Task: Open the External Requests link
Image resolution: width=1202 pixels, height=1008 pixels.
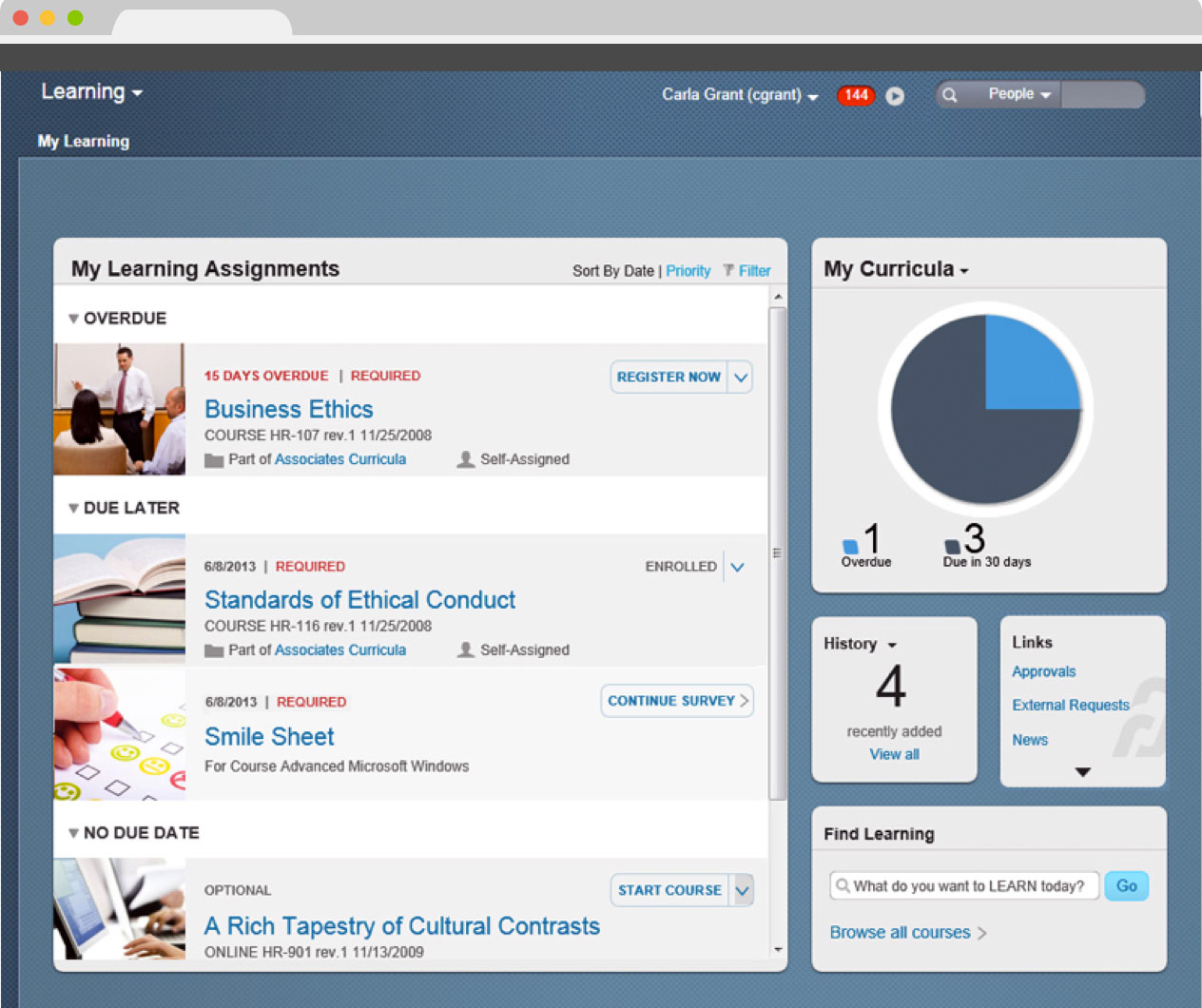Action: [1071, 705]
